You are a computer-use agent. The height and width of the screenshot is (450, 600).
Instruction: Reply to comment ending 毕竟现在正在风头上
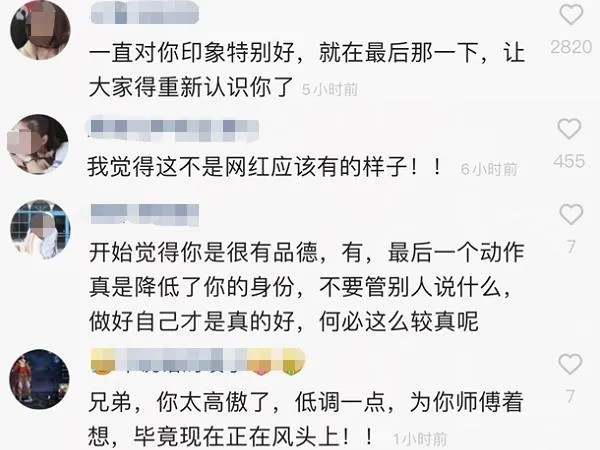click(306, 419)
